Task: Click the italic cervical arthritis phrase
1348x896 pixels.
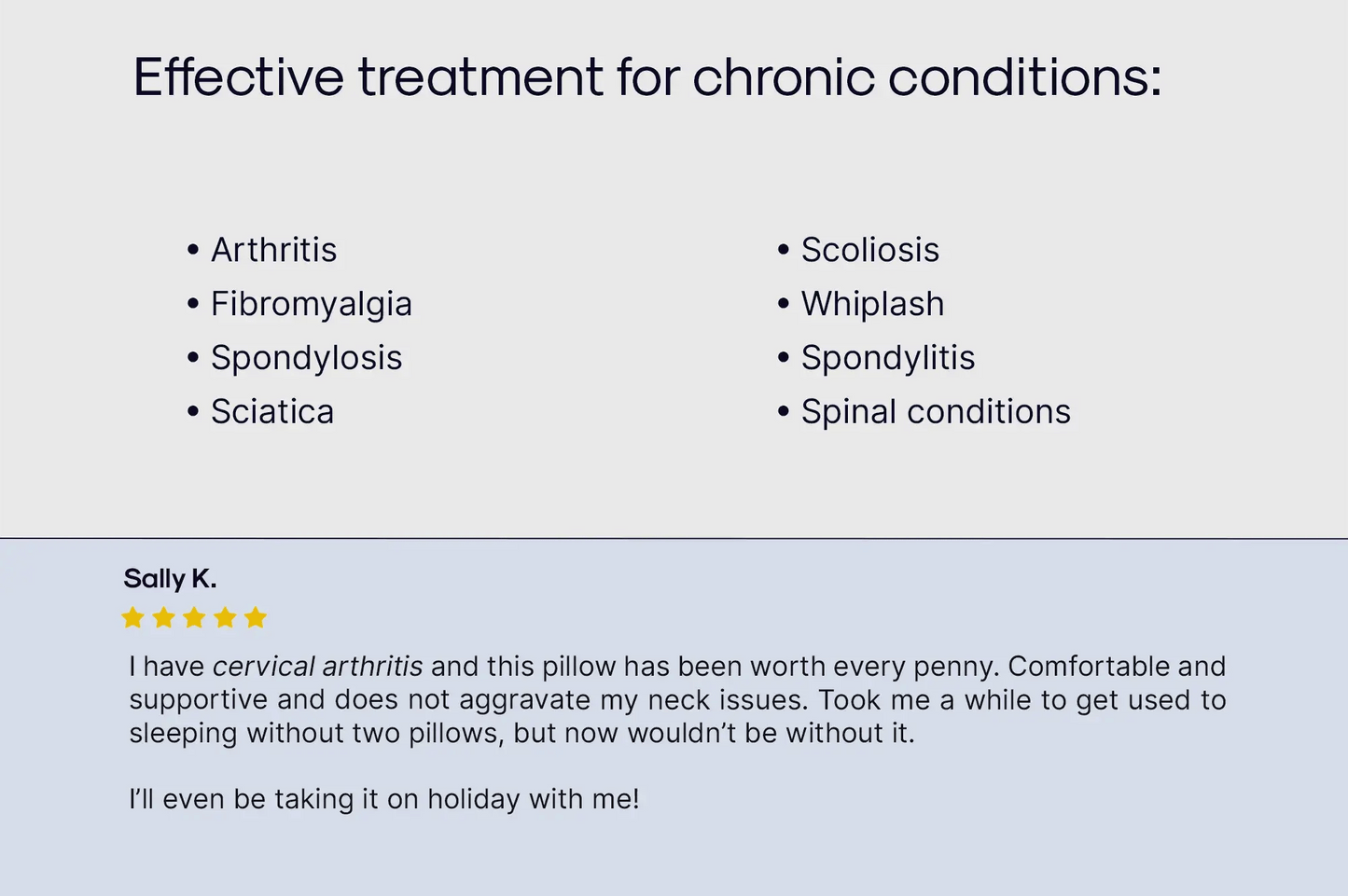Action: pos(318,667)
